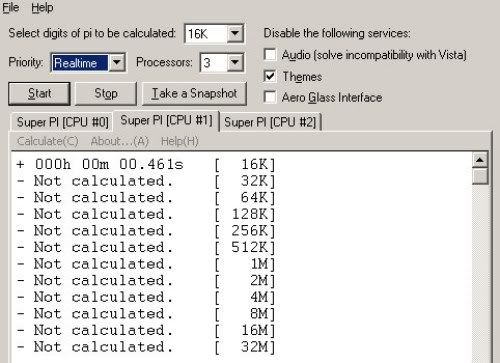Open the pi digits dropdown arrow
This screenshot has width=500, height=363.
click(235, 33)
